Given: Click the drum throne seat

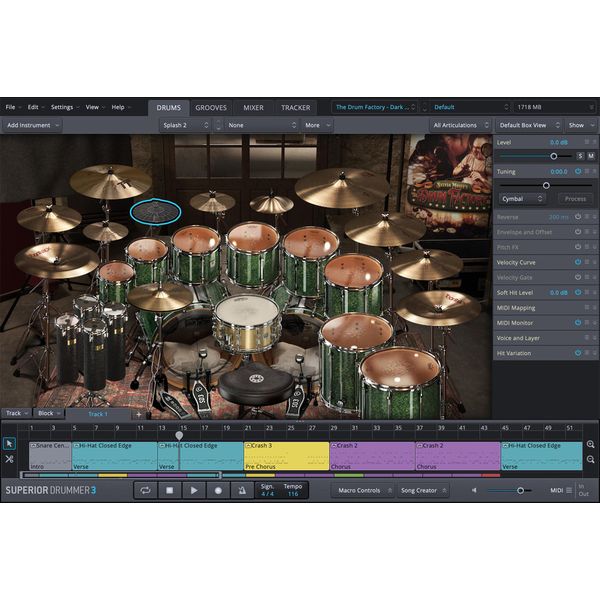Looking at the screenshot, I should point(256,384).
